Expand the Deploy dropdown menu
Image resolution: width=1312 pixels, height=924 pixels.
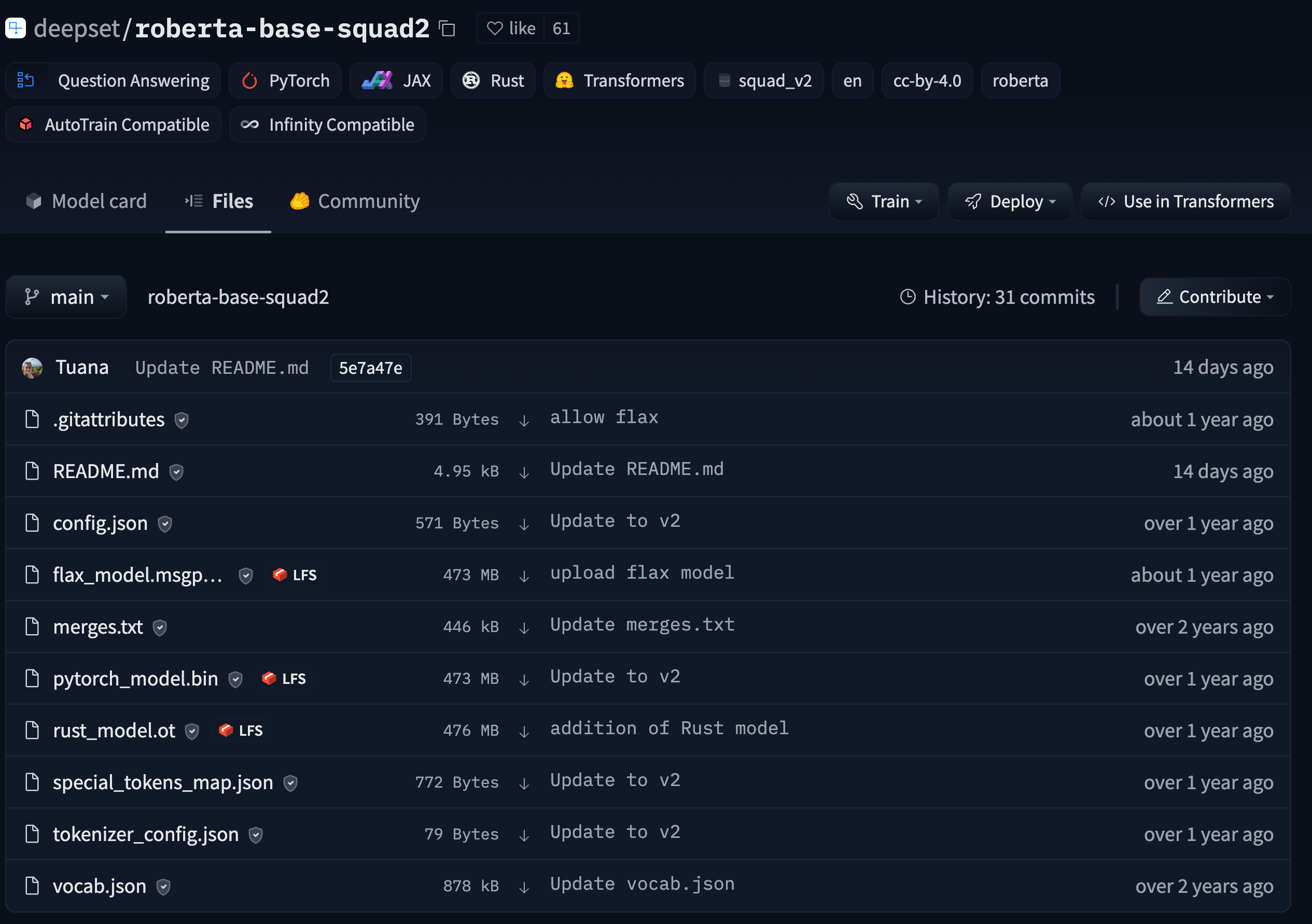pos(1010,202)
